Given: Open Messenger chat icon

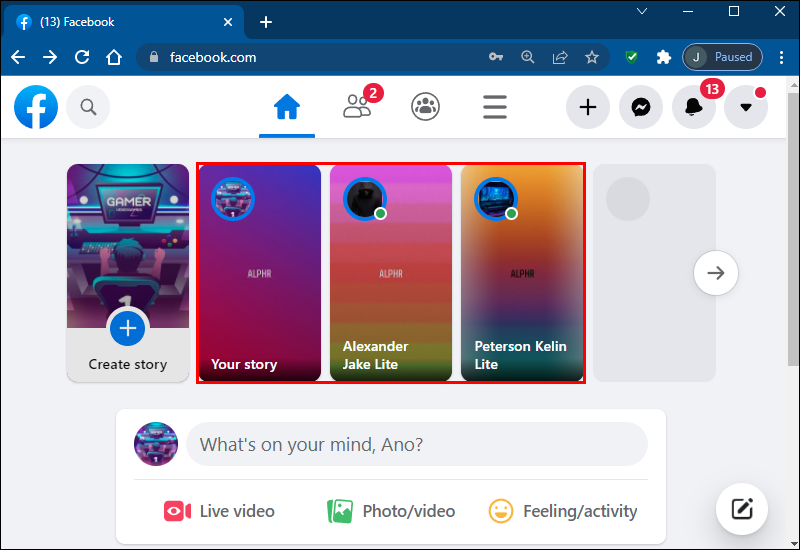Looking at the screenshot, I should [x=641, y=107].
